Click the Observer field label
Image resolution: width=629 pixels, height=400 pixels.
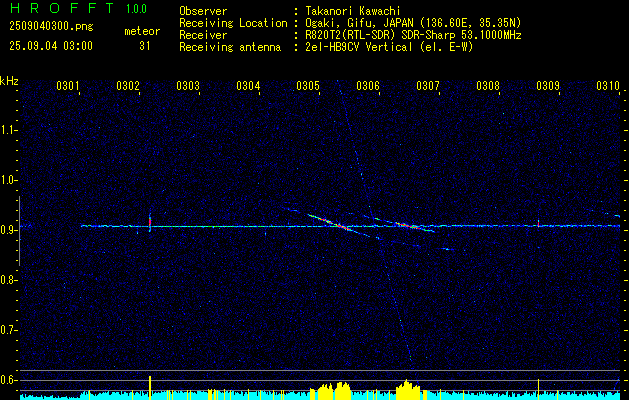pos(203,11)
